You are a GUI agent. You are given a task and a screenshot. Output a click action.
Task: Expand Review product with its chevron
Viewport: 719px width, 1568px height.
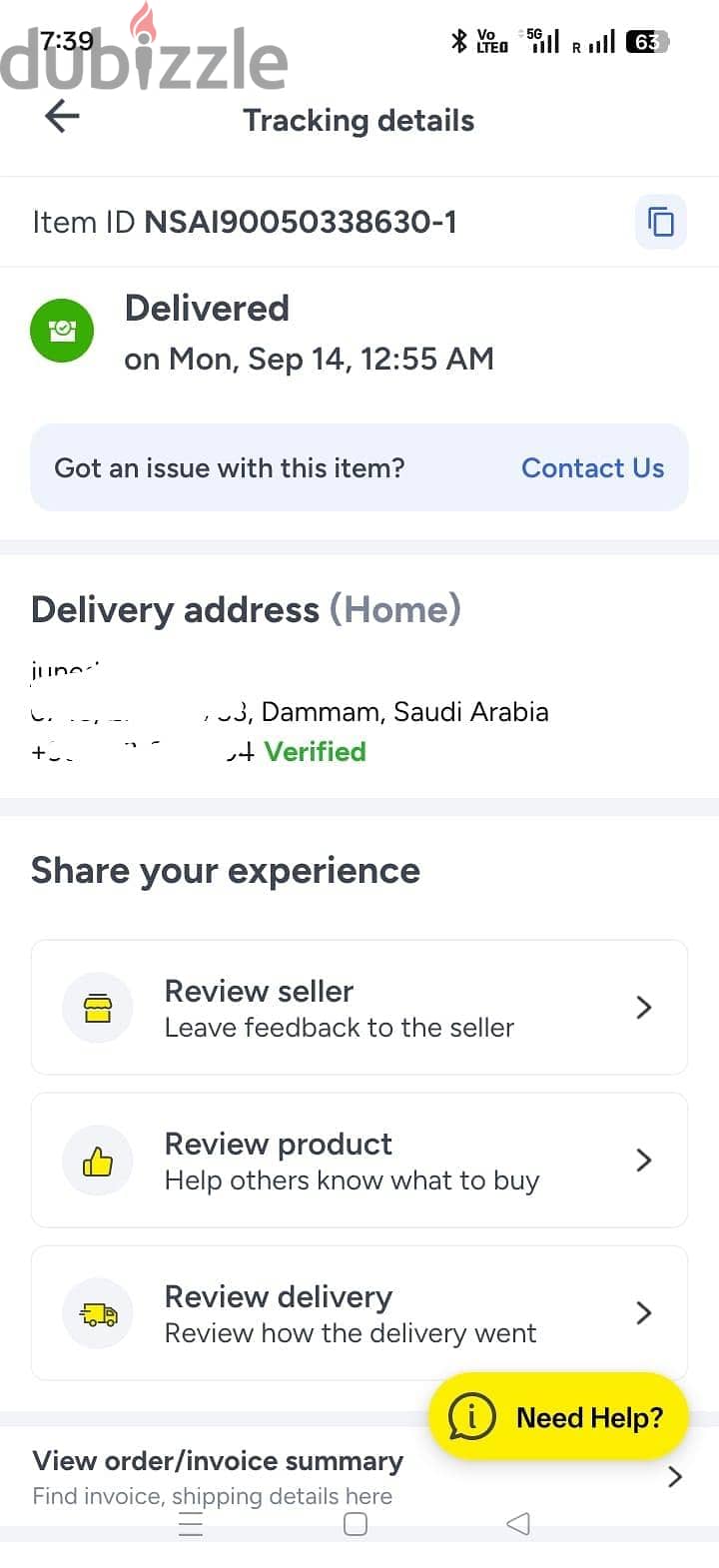tap(644, 1161)
